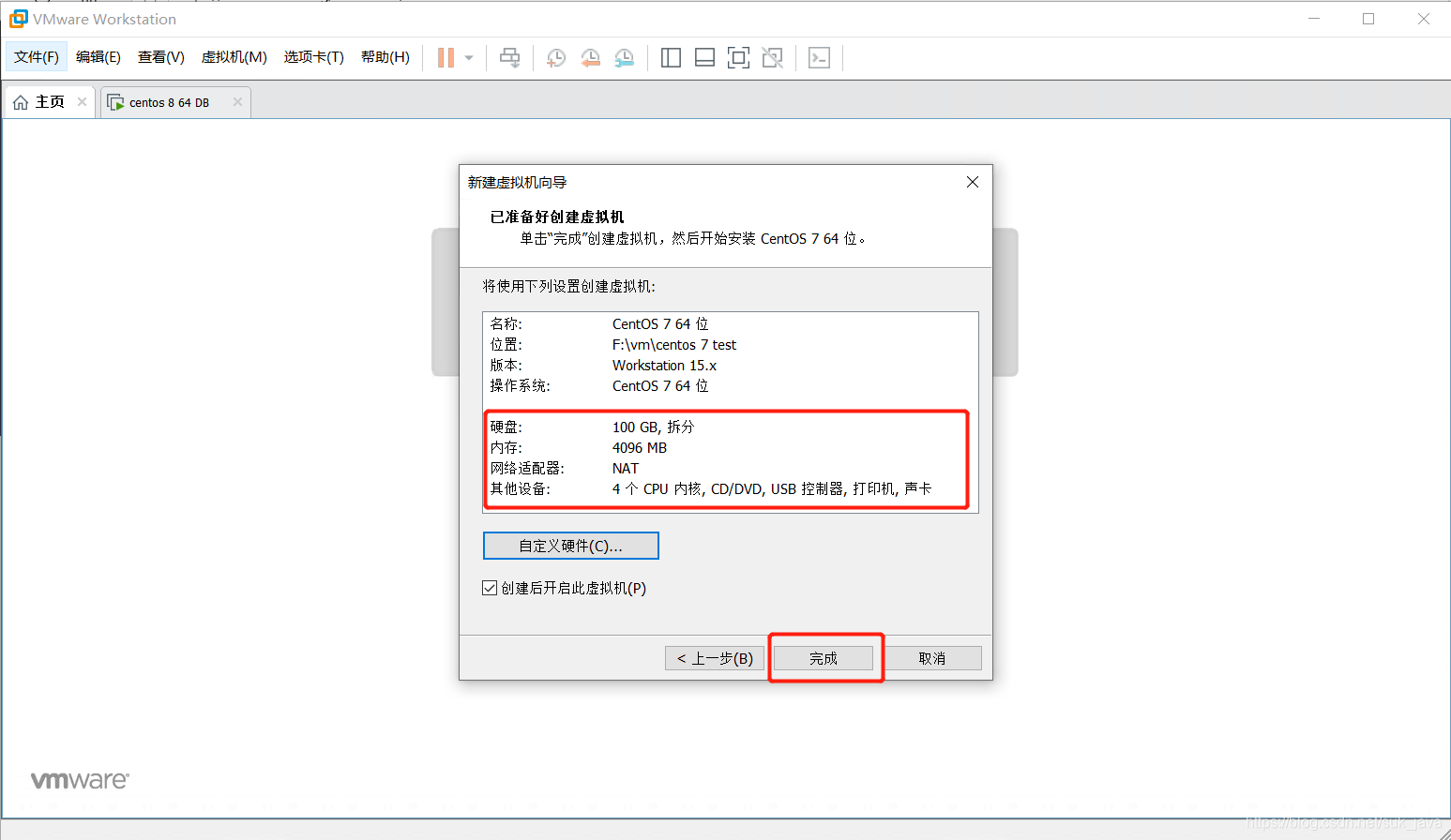Click the Unity mode toolbar icon

772,57
